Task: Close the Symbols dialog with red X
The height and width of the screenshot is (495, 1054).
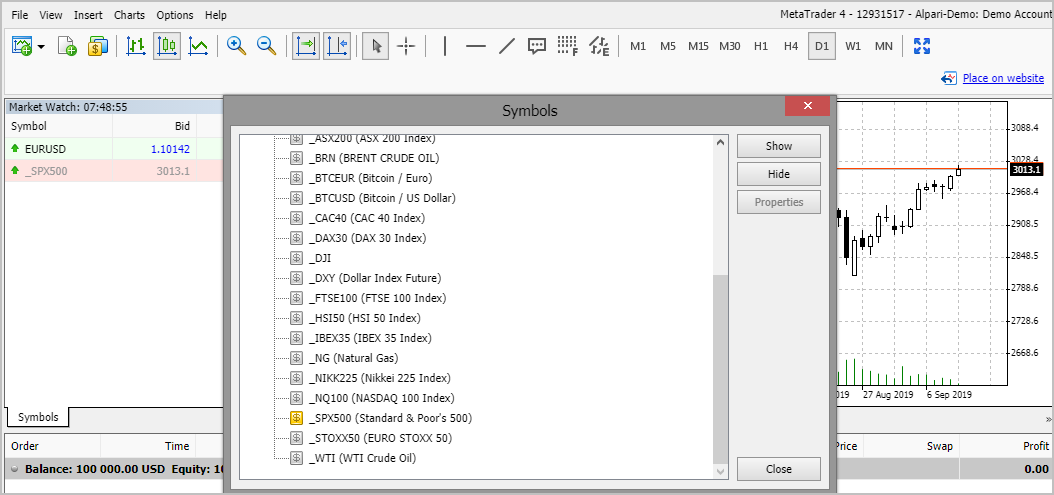Action: coord(807,106)
